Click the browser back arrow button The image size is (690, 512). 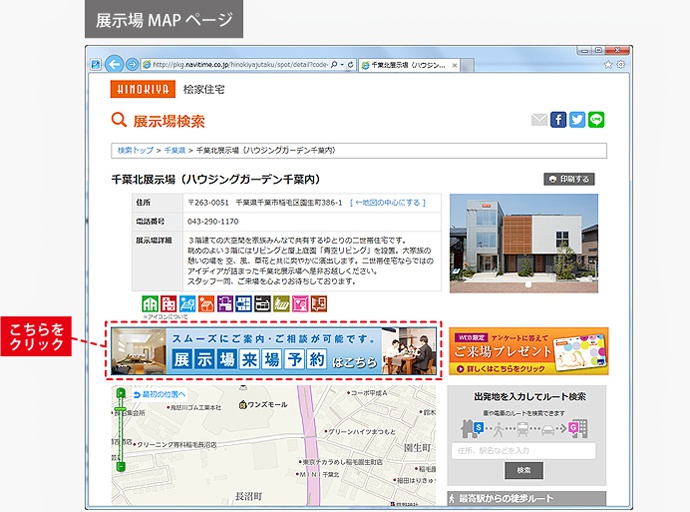114,63
